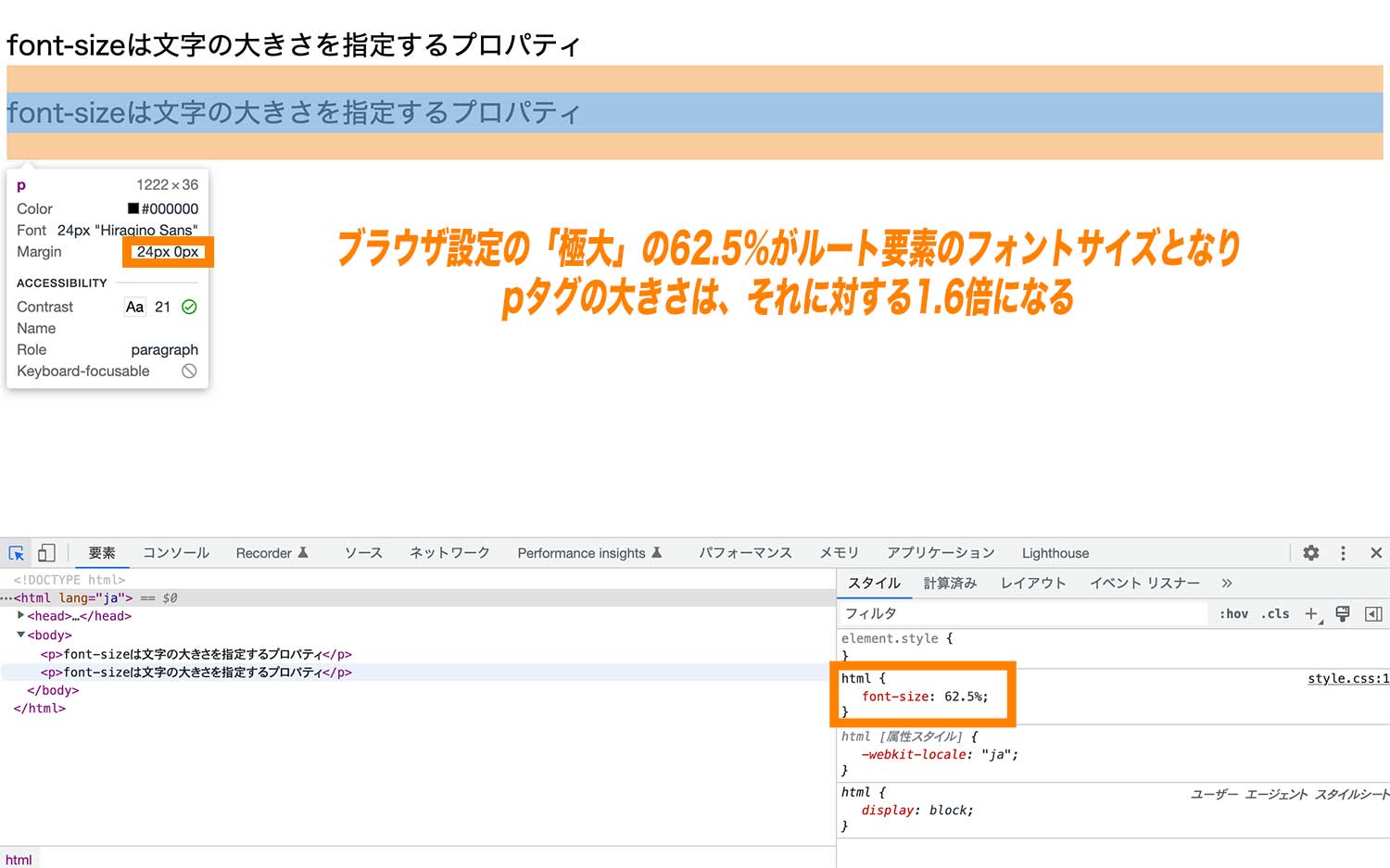Click the new style rule plus icon
The height and width of the screenshot is (868, 1390).
[x=1312, y=614]
